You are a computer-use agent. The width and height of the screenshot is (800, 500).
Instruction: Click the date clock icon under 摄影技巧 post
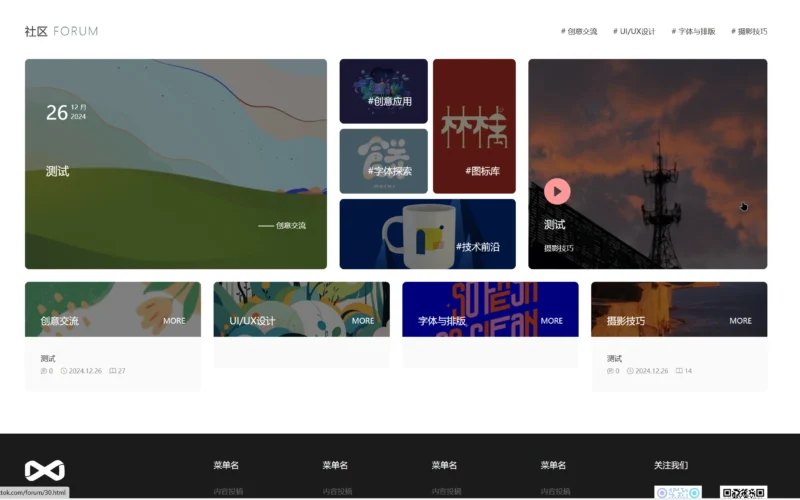[x=630, y=371]
